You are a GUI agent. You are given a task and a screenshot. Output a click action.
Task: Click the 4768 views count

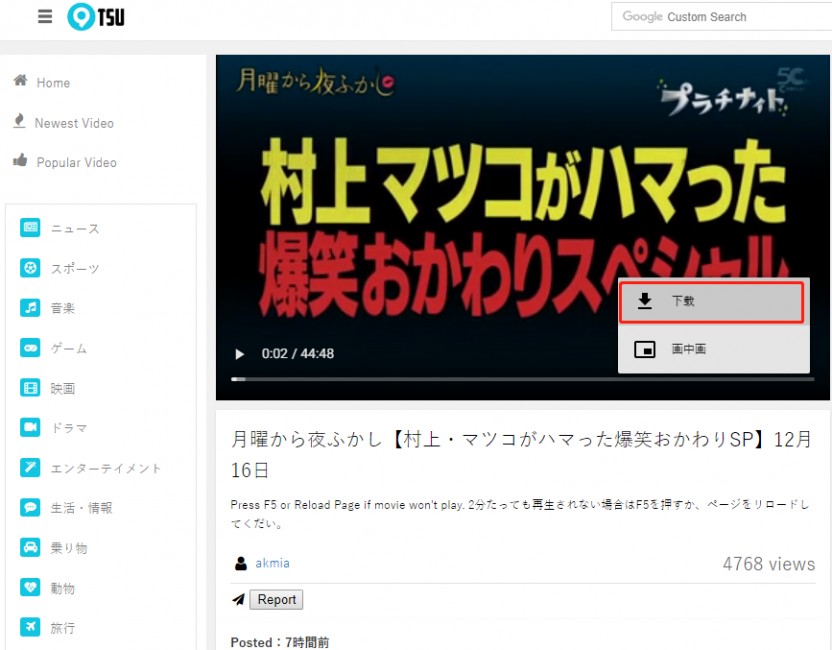[x=769, y=564]
